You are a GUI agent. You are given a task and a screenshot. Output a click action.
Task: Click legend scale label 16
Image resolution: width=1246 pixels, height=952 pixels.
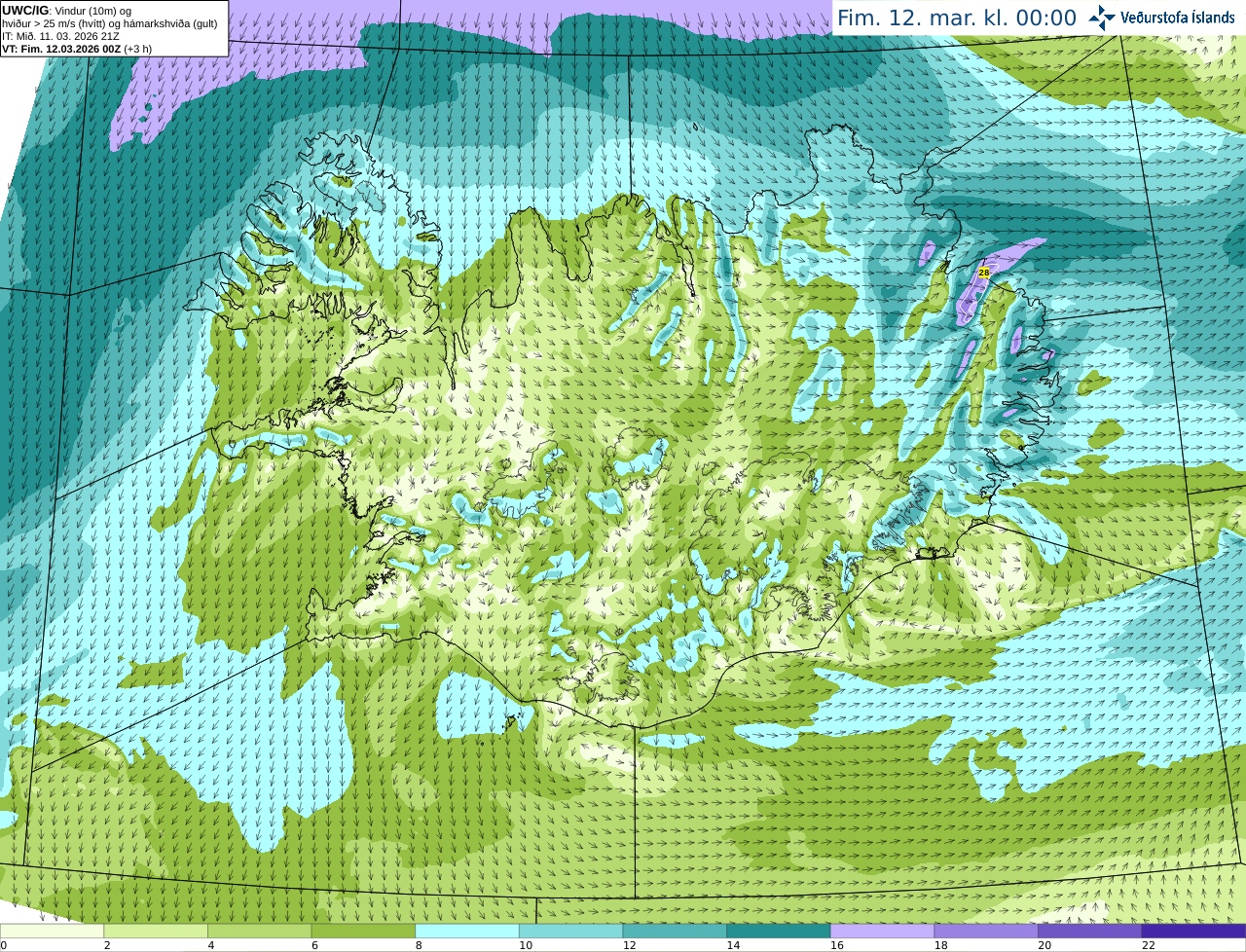pos(837,945)
